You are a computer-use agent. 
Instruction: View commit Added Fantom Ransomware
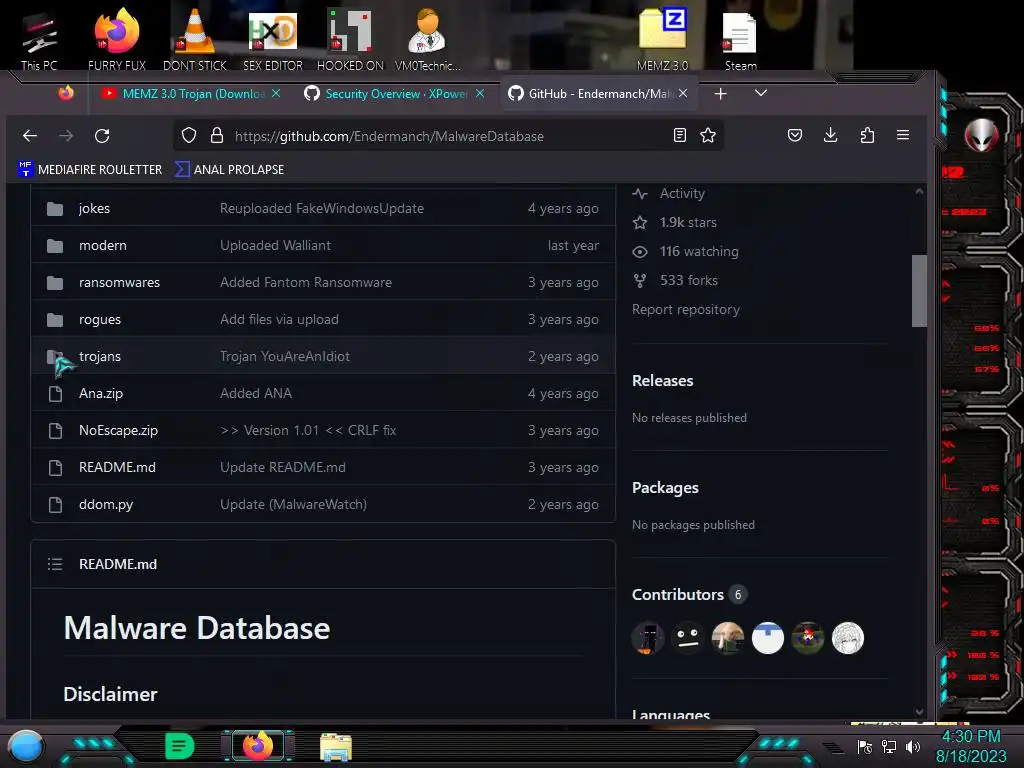pyautogui.click(x=306, y=283)
